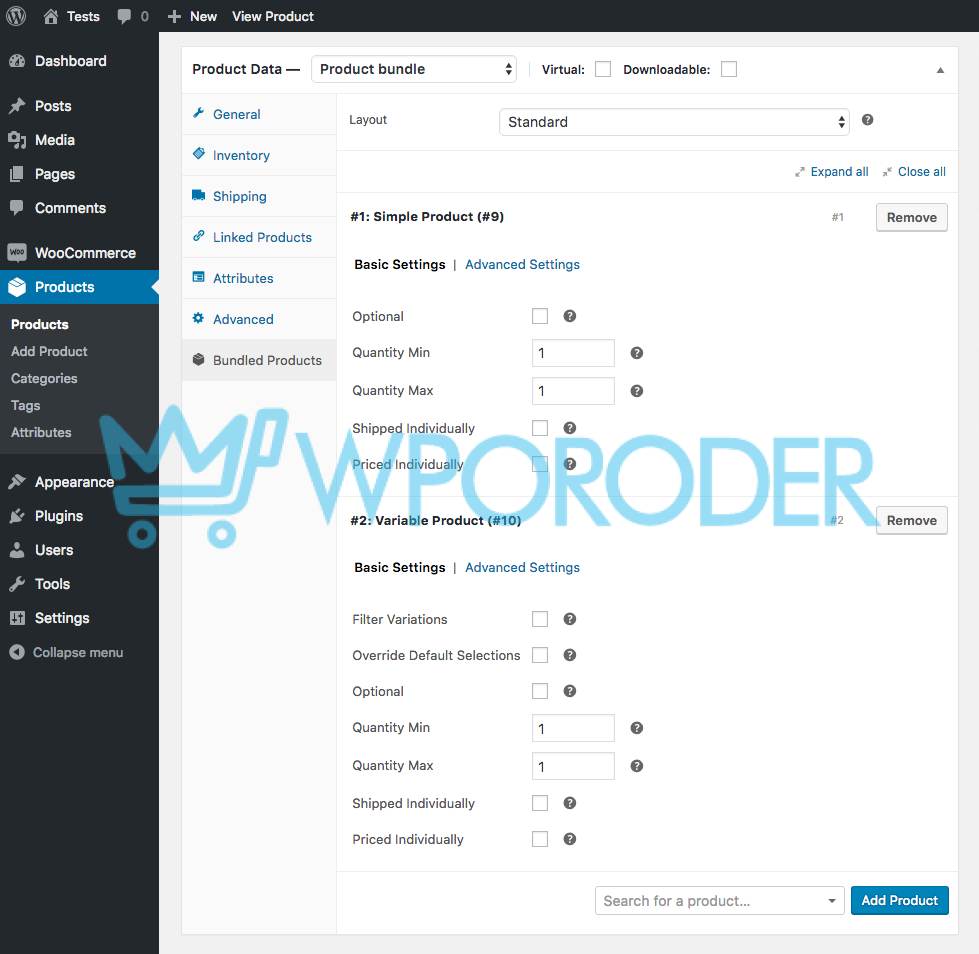Open the Layout Standard dropdown
The image size is (979, 954).
pos(674,122)
